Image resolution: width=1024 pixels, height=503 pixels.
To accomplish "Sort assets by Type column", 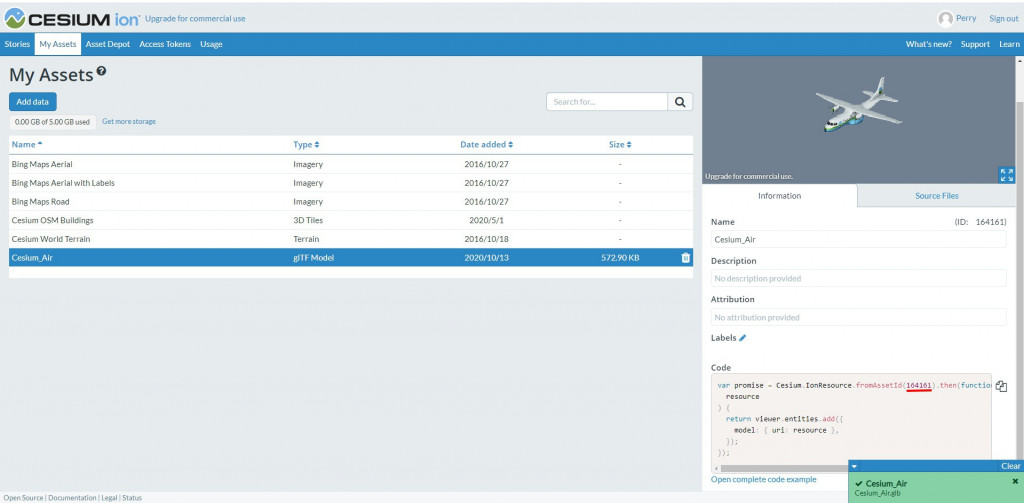I will pos(306,144).
